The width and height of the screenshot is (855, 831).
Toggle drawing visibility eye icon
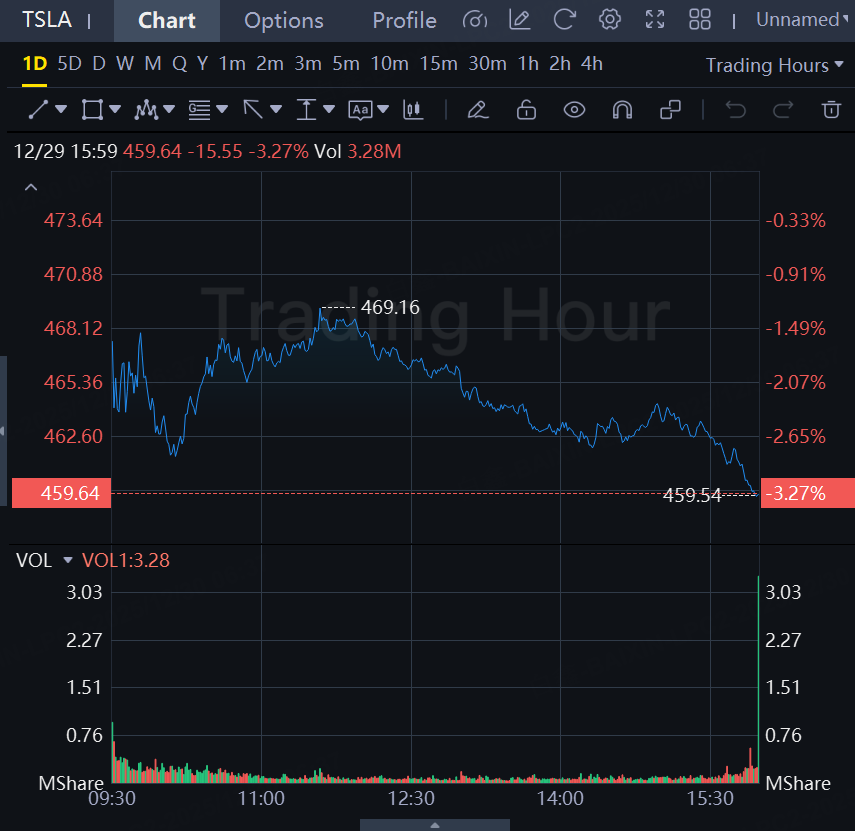click(x=574, y=109)
